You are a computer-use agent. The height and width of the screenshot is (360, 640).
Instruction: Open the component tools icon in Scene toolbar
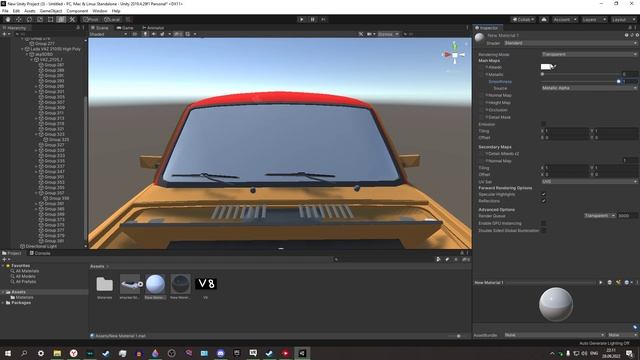[x=361, y=34]
